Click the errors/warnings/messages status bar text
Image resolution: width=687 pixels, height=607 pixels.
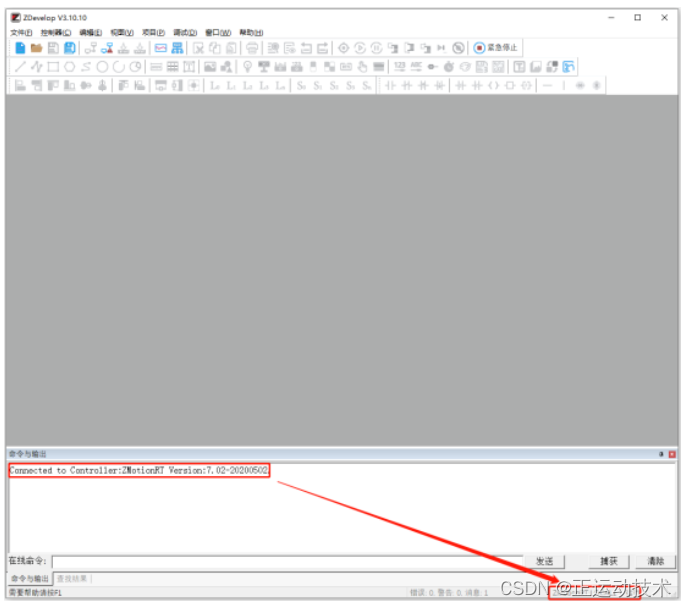(x=449, y=593)
